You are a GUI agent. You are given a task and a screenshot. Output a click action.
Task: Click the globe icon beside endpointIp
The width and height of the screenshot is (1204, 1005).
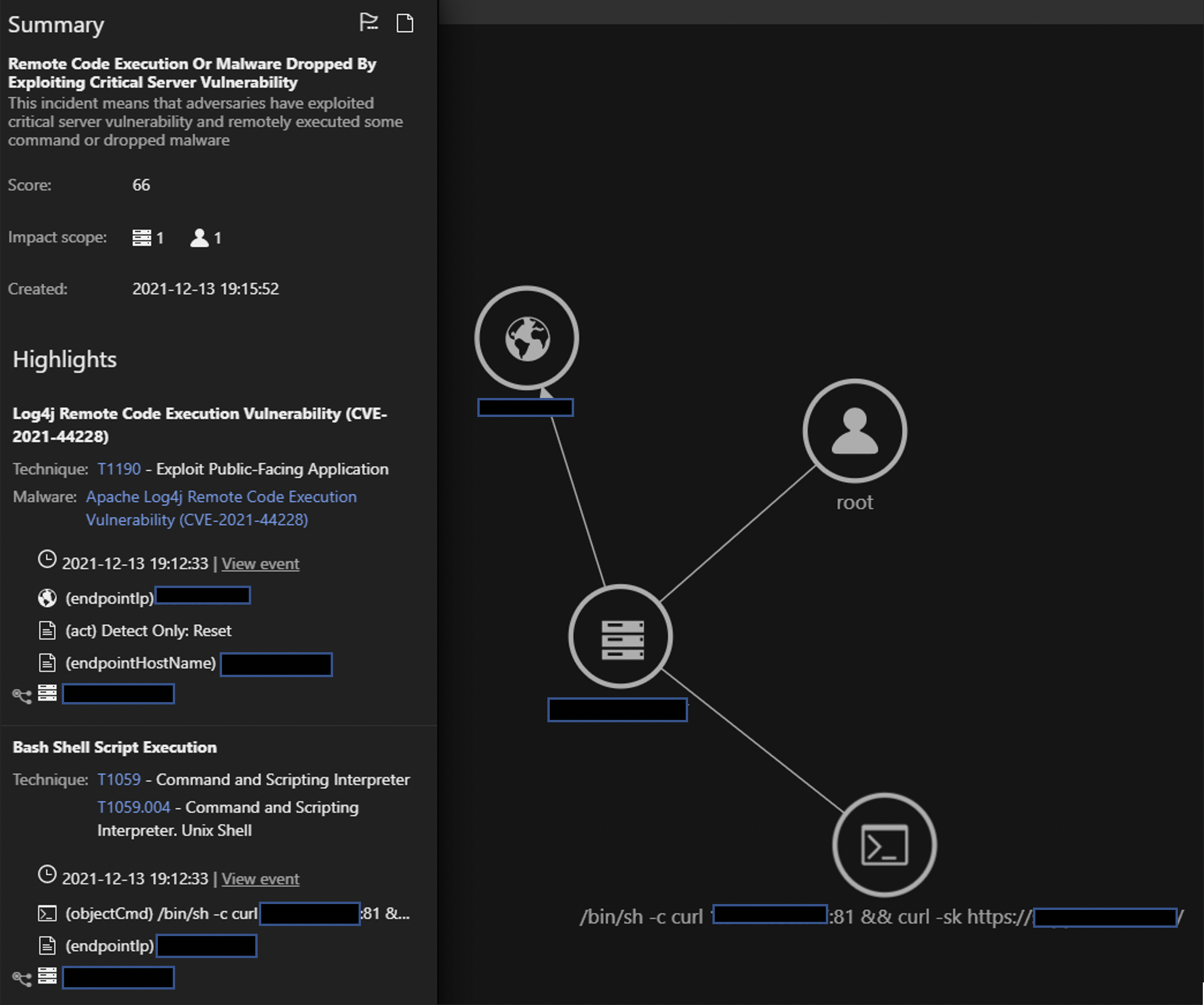[47, 598]
